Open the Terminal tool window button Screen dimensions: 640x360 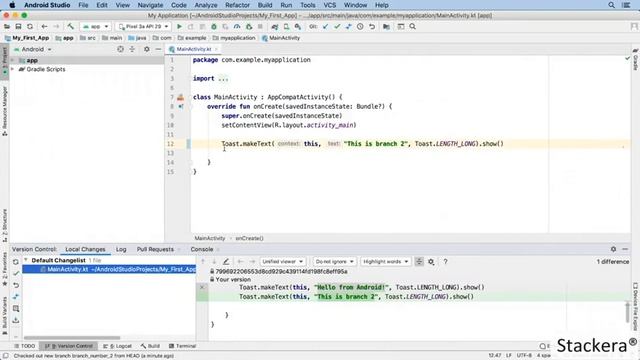[182, 346]
